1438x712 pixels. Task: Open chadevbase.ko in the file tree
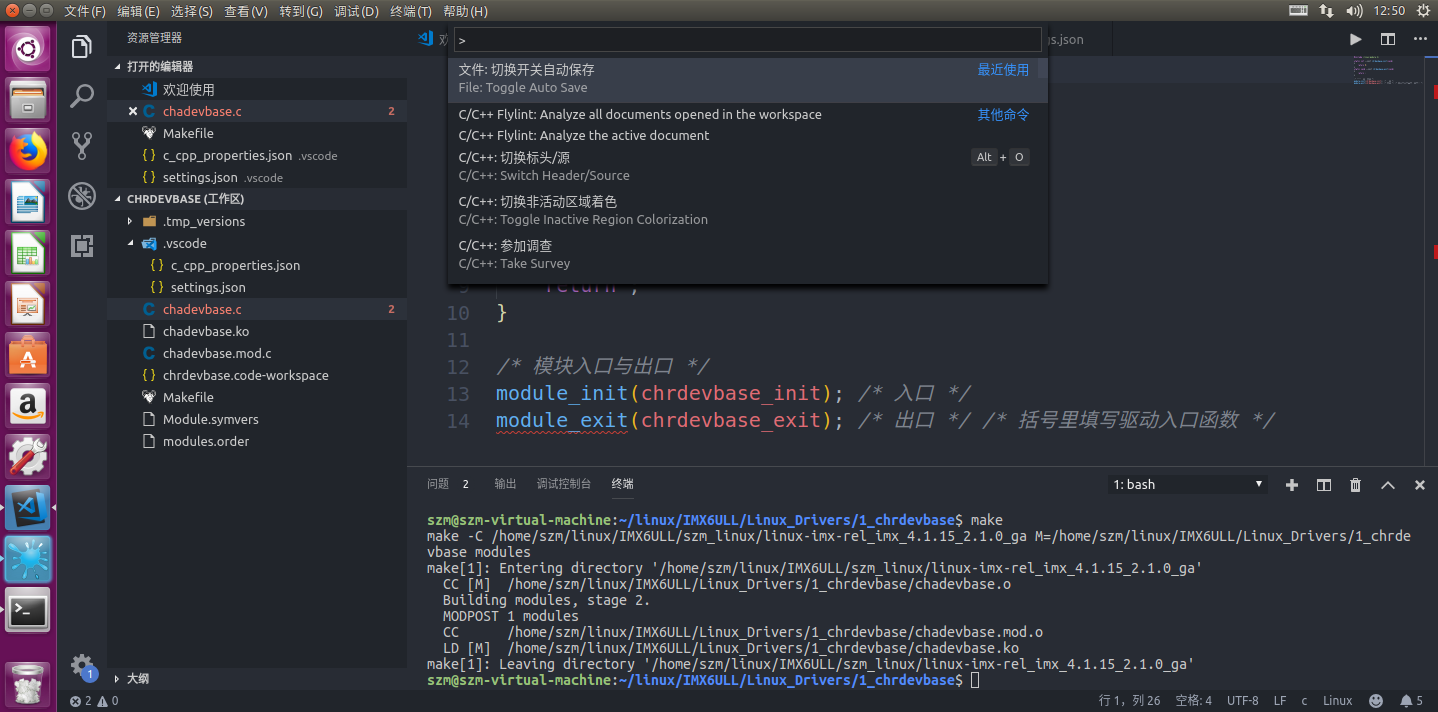pos(256,331)
